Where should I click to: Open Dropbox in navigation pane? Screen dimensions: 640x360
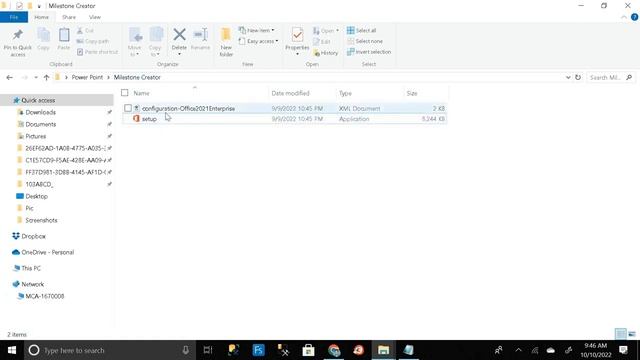(x=33, y=236)
